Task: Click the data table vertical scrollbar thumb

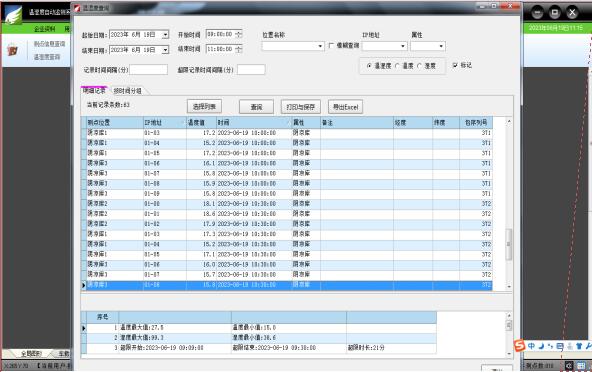Action: pos(509,244)
